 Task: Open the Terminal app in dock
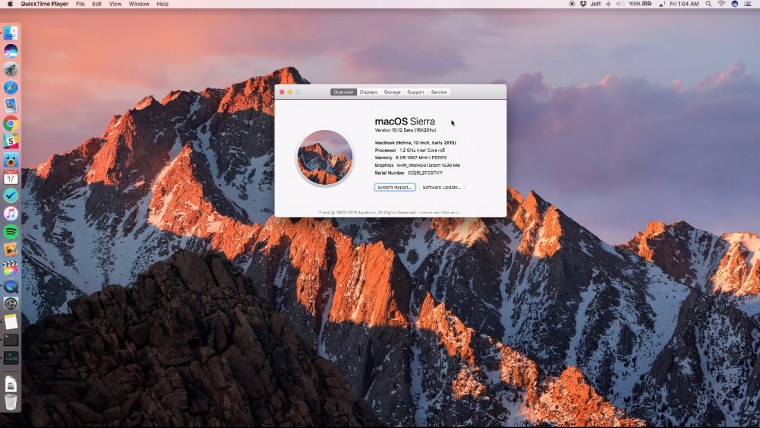click(x=11, y=340)
